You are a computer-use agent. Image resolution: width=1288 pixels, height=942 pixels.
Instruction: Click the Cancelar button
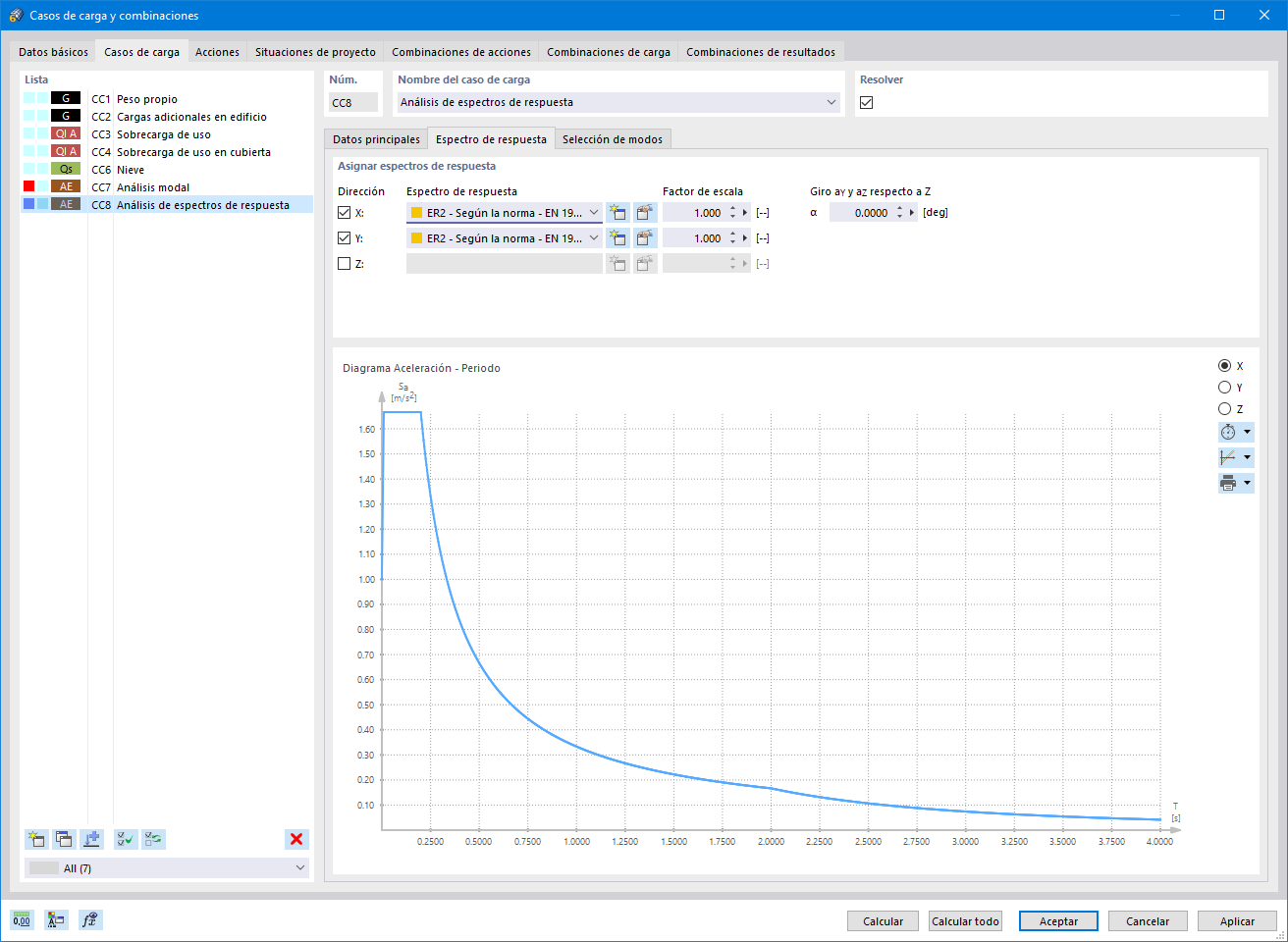click(1148, 921)
